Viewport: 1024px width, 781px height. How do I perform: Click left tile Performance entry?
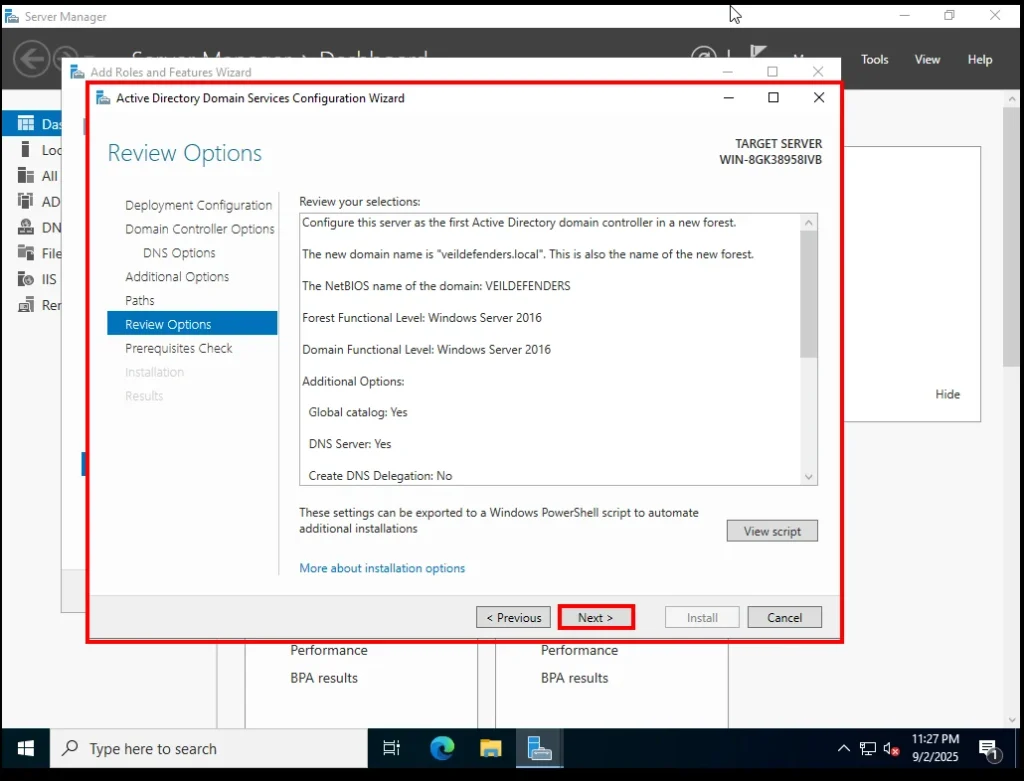(329, 650)
